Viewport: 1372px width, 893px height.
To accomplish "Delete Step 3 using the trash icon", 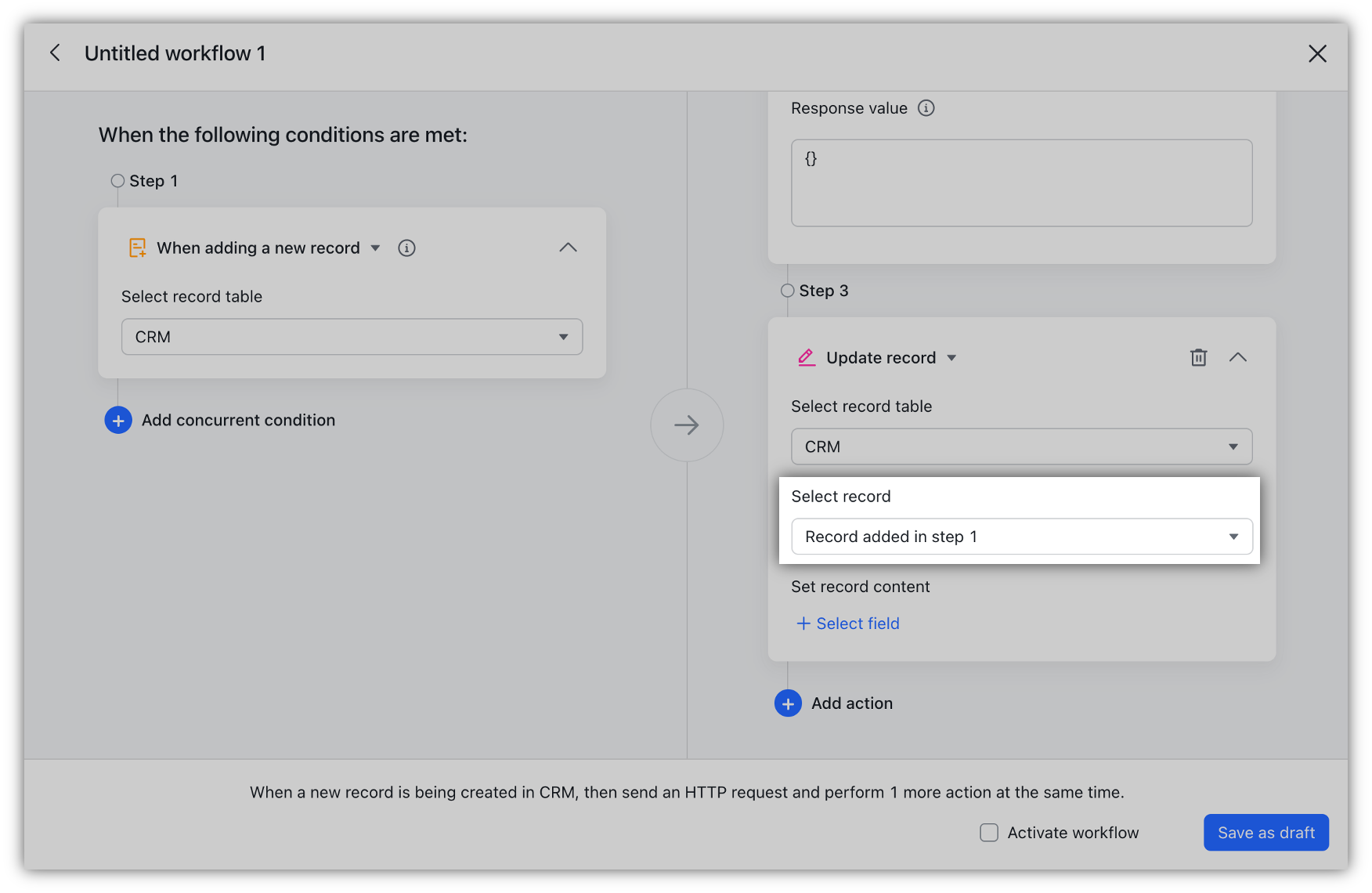I will [1197, 357].
